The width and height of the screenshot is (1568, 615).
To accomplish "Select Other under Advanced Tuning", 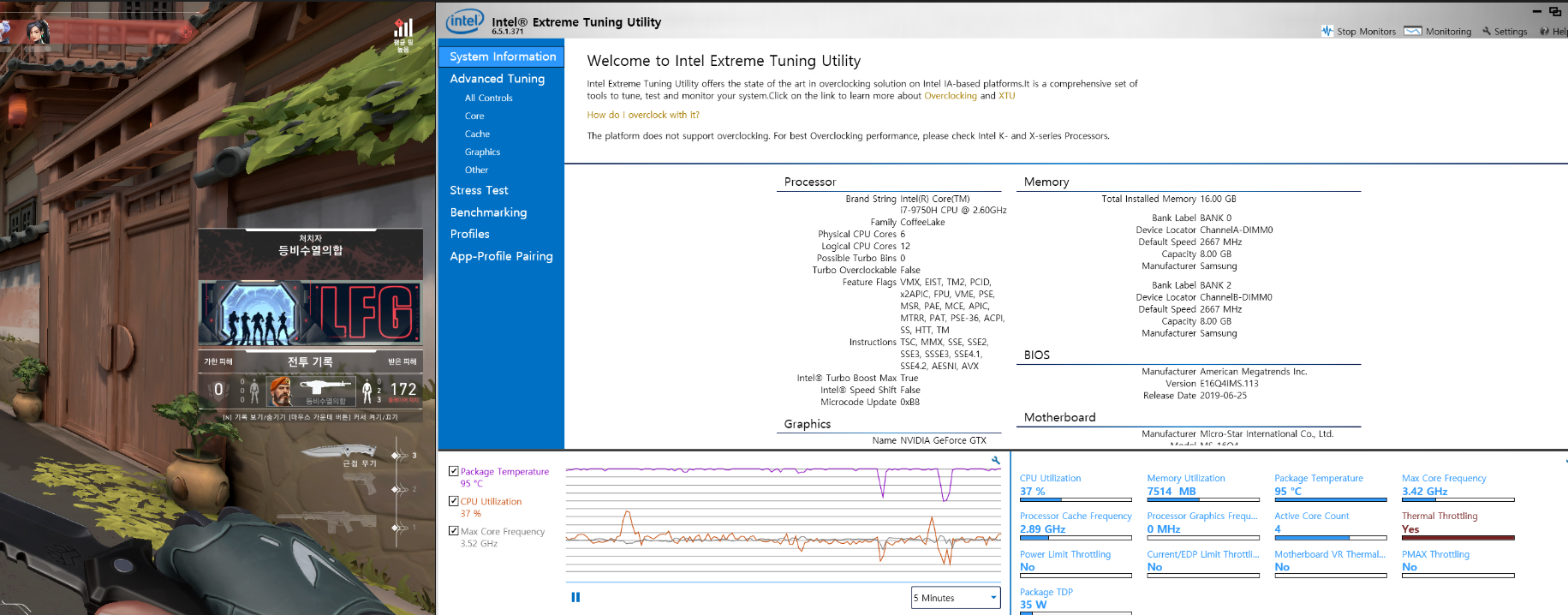I will coord(476,170).
